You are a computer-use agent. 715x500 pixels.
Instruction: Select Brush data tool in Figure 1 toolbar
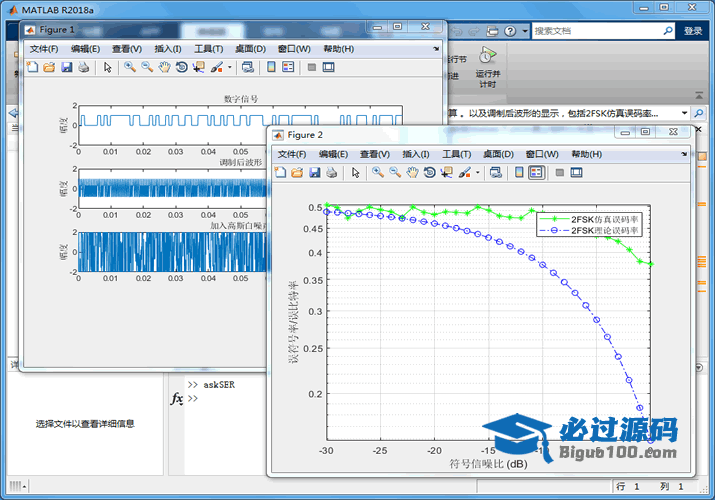click(217, 67)
